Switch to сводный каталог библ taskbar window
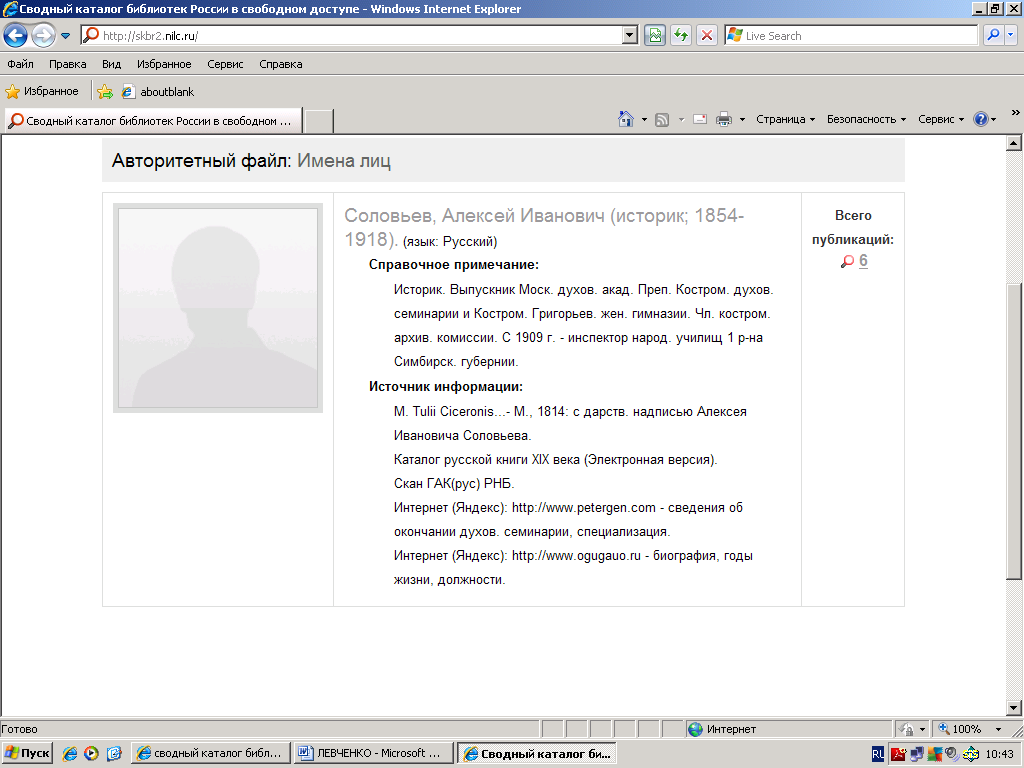Screen dimensions: 1024x768 (210, 754)
